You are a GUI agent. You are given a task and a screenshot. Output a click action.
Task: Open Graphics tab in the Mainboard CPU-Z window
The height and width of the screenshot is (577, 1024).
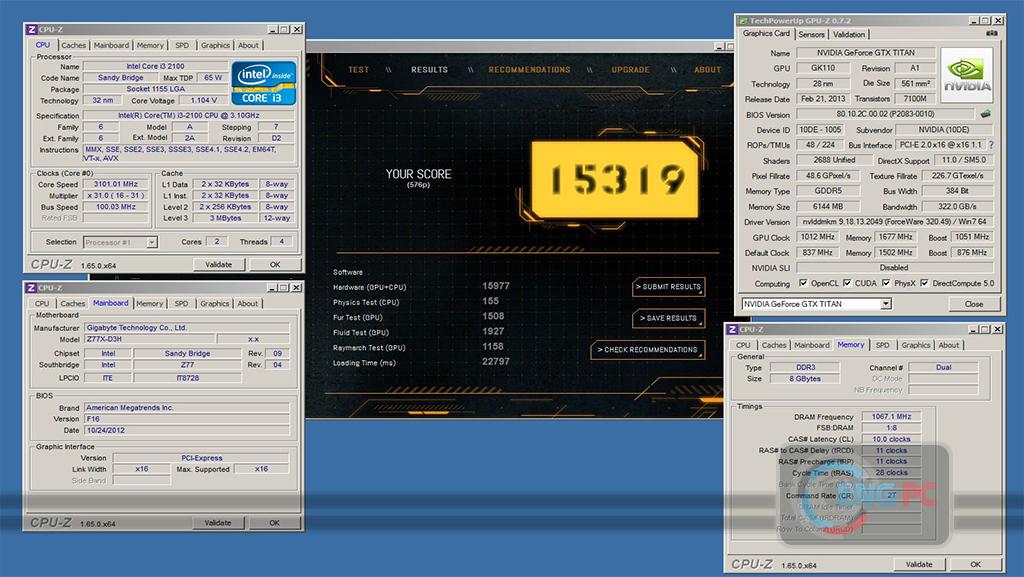[214, 304]
